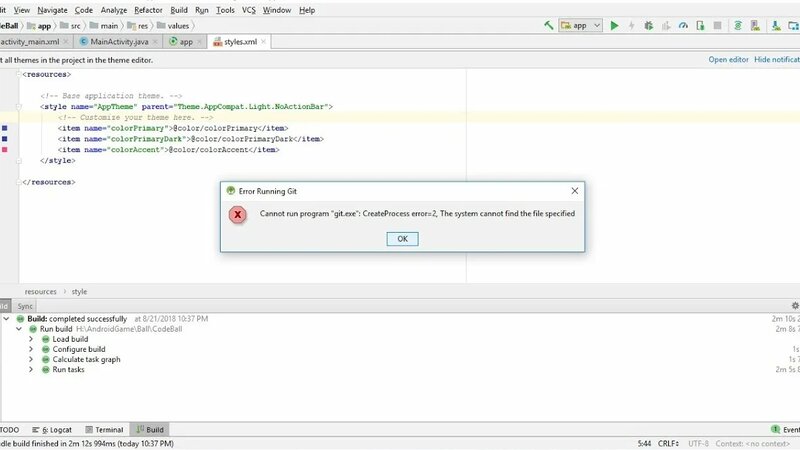Click the Hide notification link
800x450 pixels.
click(777, 60)
